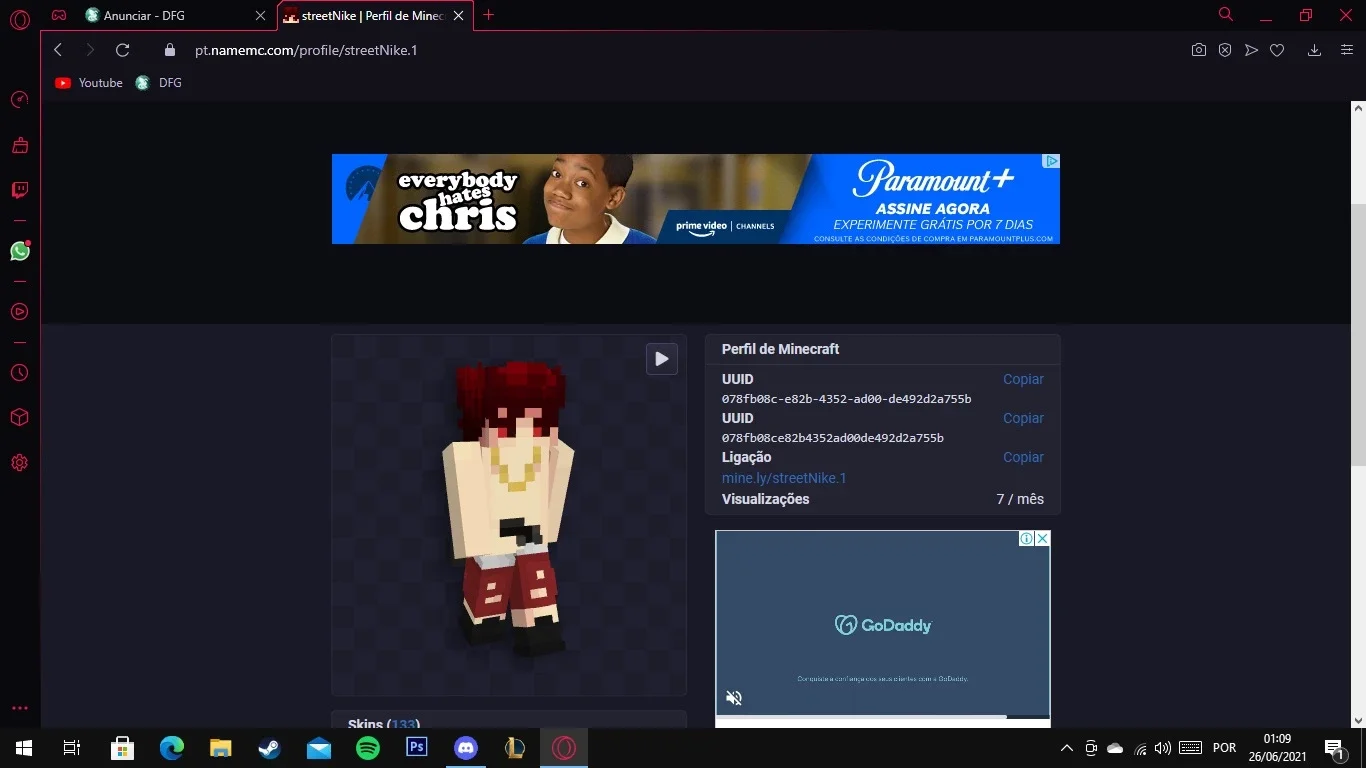This screenshot has width=1366, height=768.
Task: Open the Opera GX main menu logo
Action: tap(20, 19)
